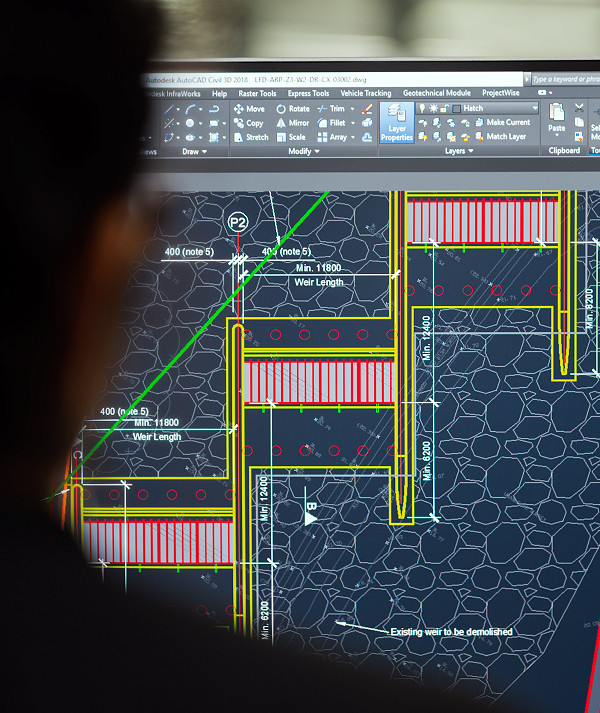The width and height of the screenshot is (600, 713).
Task: Click the Scale button
Action: [x=291, y=137]
